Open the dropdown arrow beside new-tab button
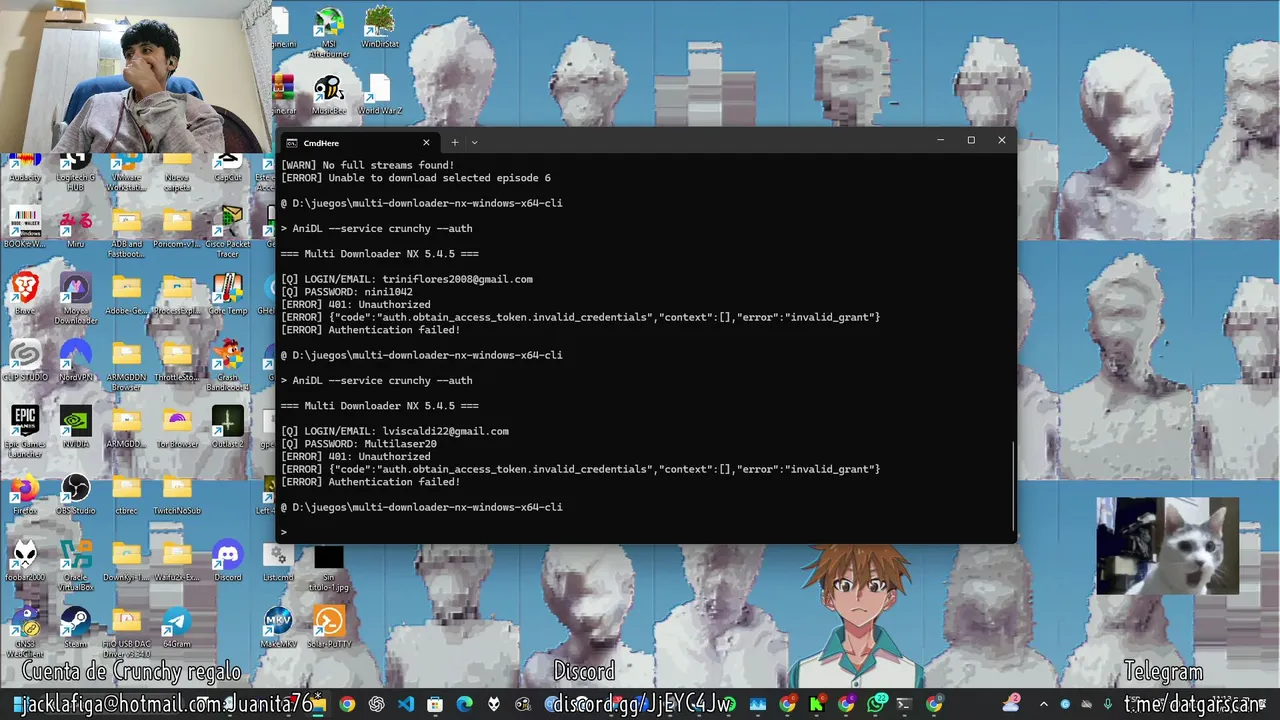 [x=474, y=142]
